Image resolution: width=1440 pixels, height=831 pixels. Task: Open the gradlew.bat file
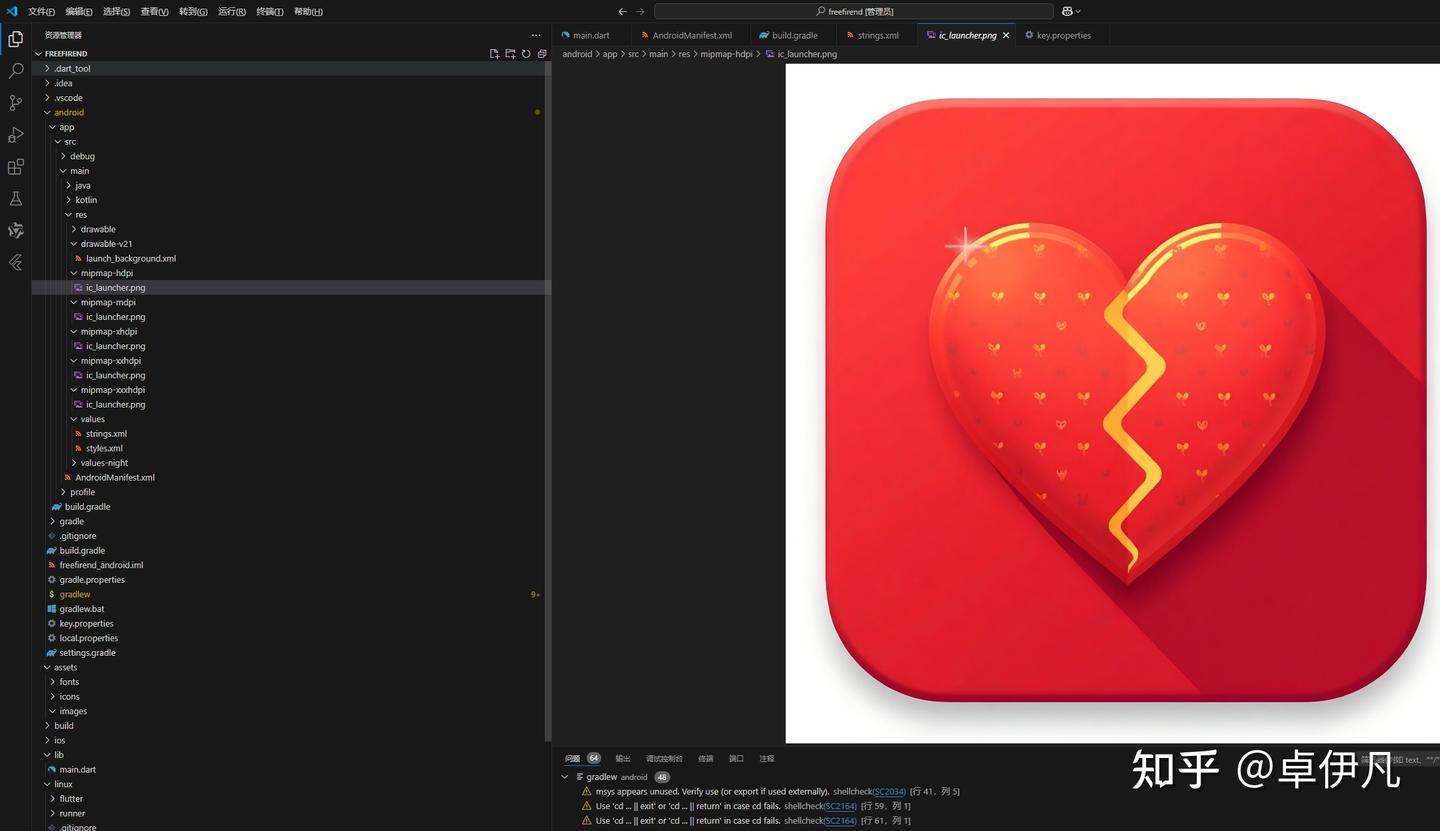click(x=81, y=609)
